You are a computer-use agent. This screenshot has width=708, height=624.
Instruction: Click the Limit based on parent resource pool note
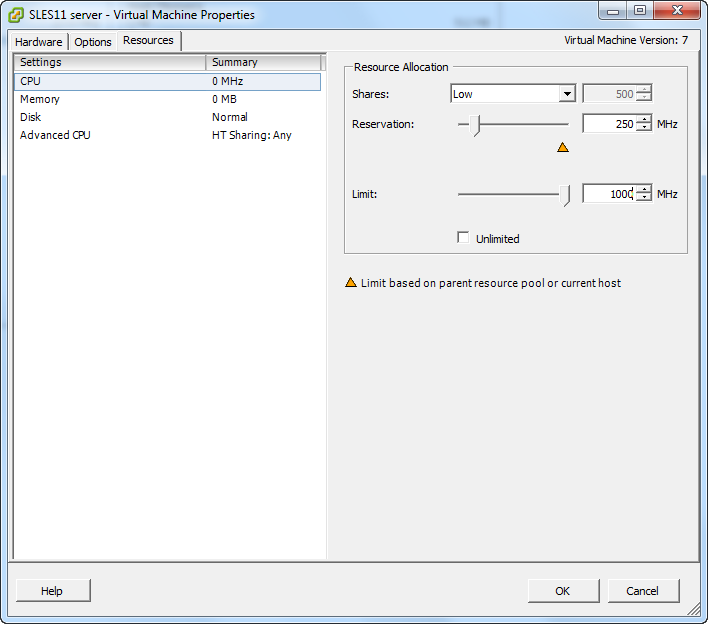(x=491, y=283)
